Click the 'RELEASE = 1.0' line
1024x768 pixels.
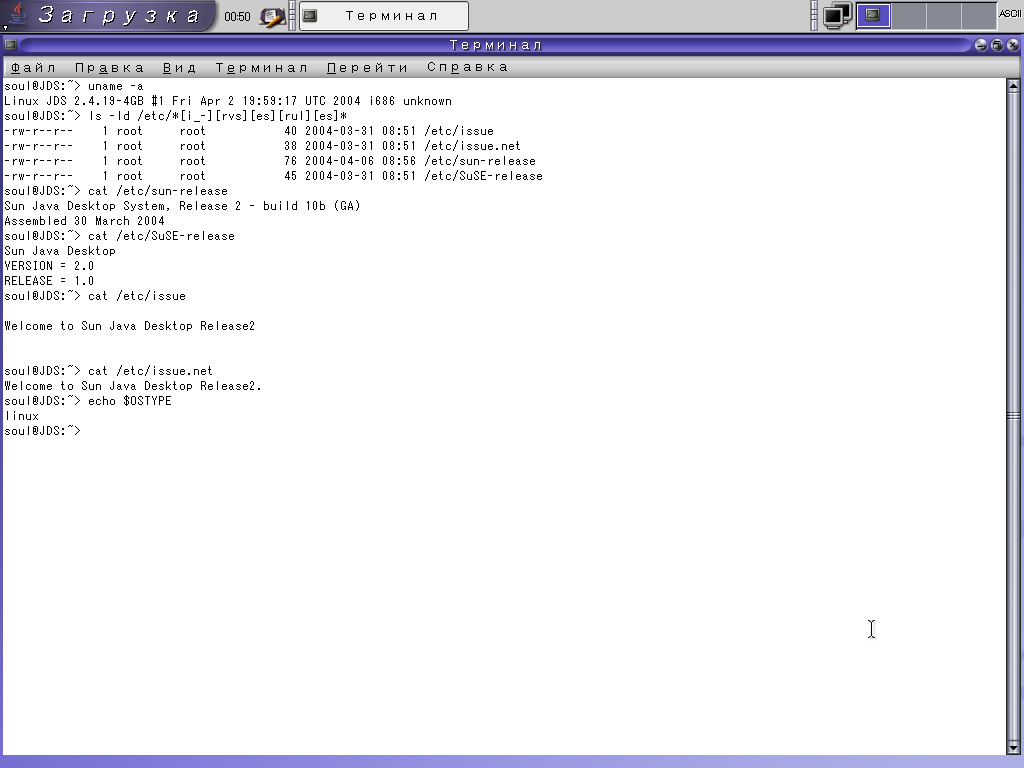[x=49, y=281]
